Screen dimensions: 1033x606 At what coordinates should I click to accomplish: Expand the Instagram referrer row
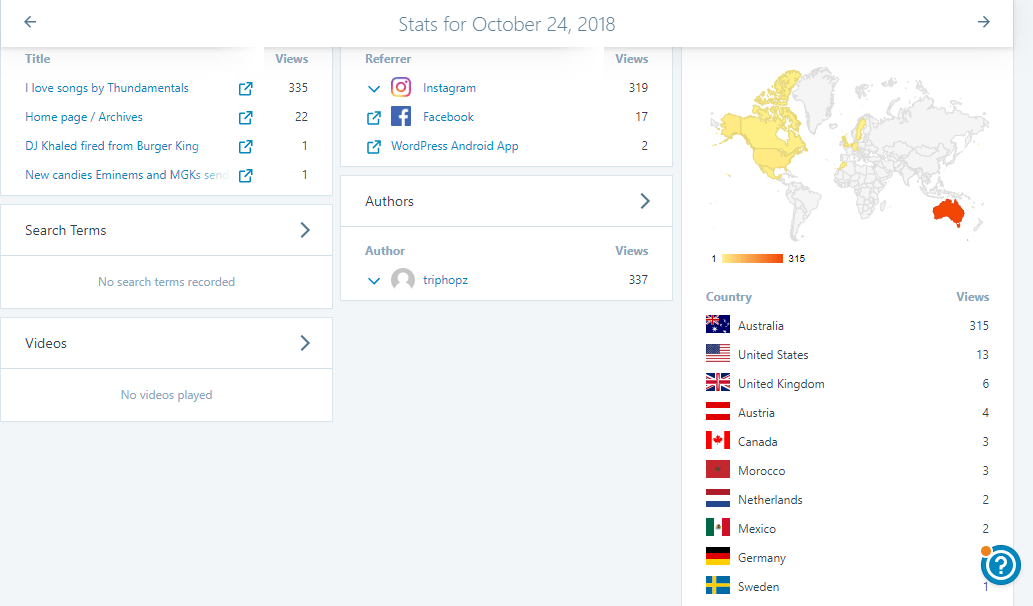pos(374,89)
